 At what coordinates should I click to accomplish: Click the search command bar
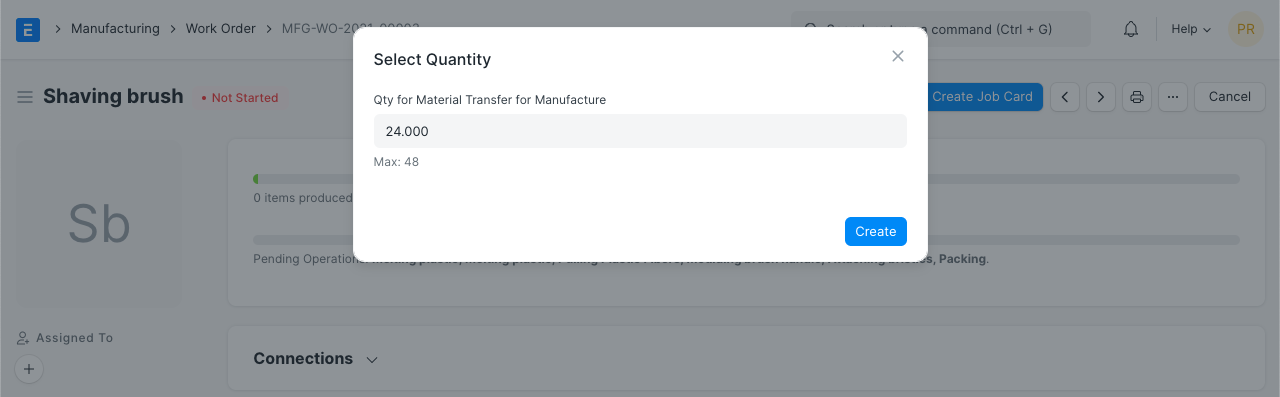tap(941, 29)
